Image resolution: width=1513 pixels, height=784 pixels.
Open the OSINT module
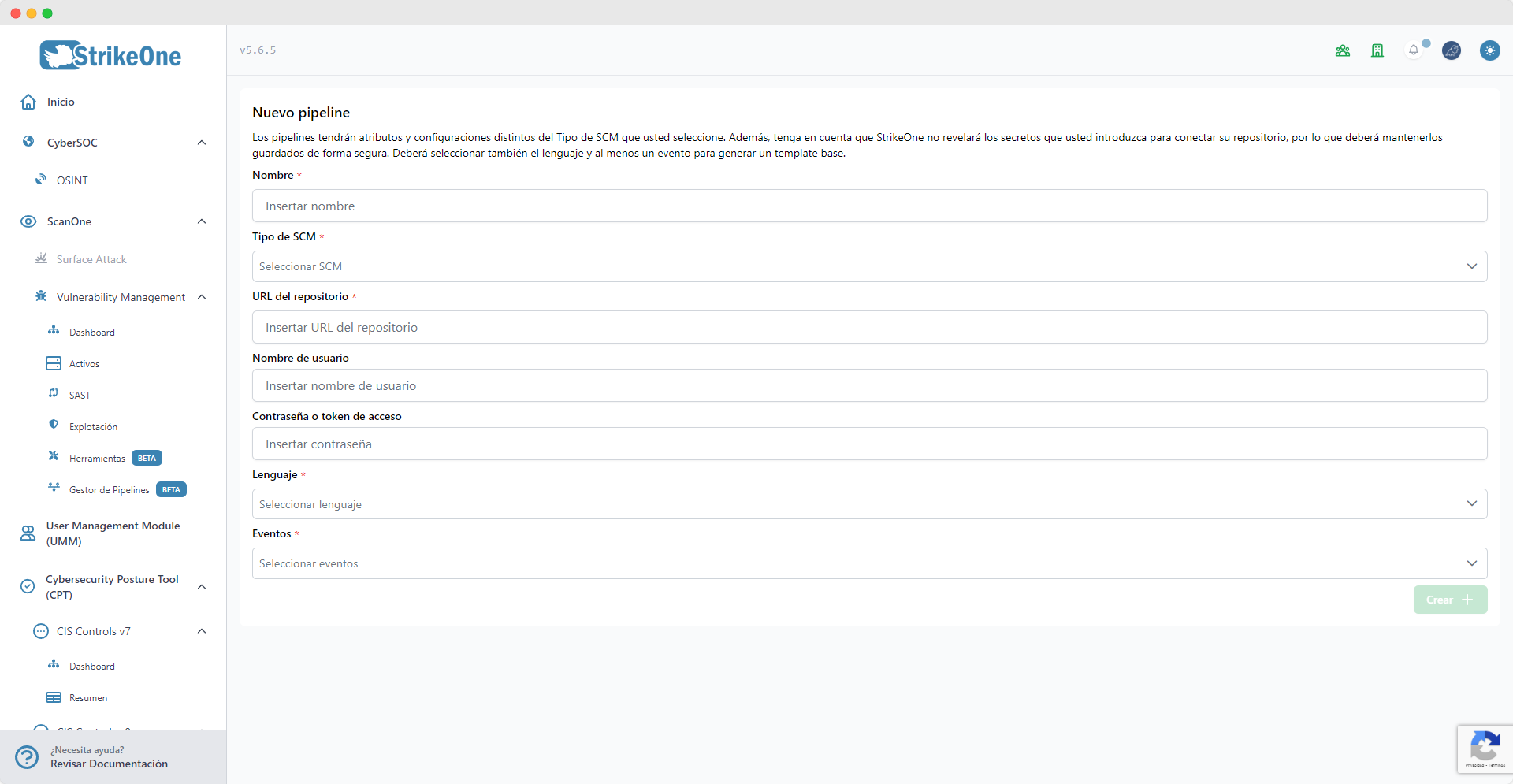(71, 180)
